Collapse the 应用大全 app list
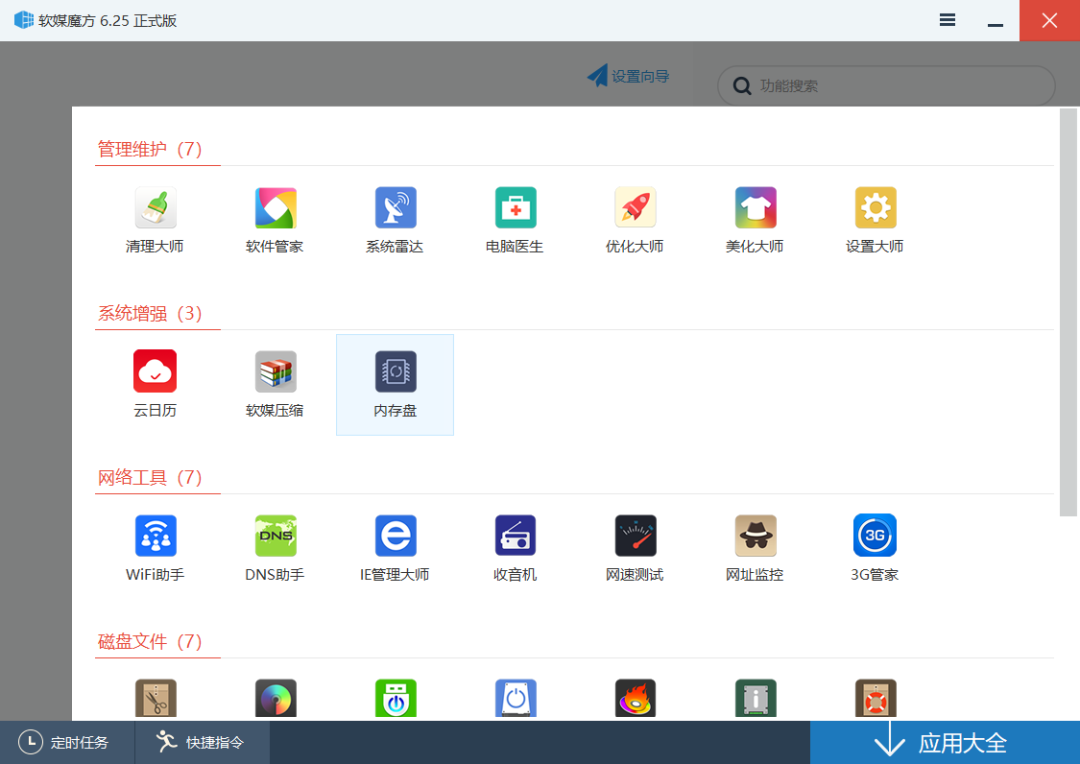The width and height of the screenshot is (1080, 764). [945, 743]
